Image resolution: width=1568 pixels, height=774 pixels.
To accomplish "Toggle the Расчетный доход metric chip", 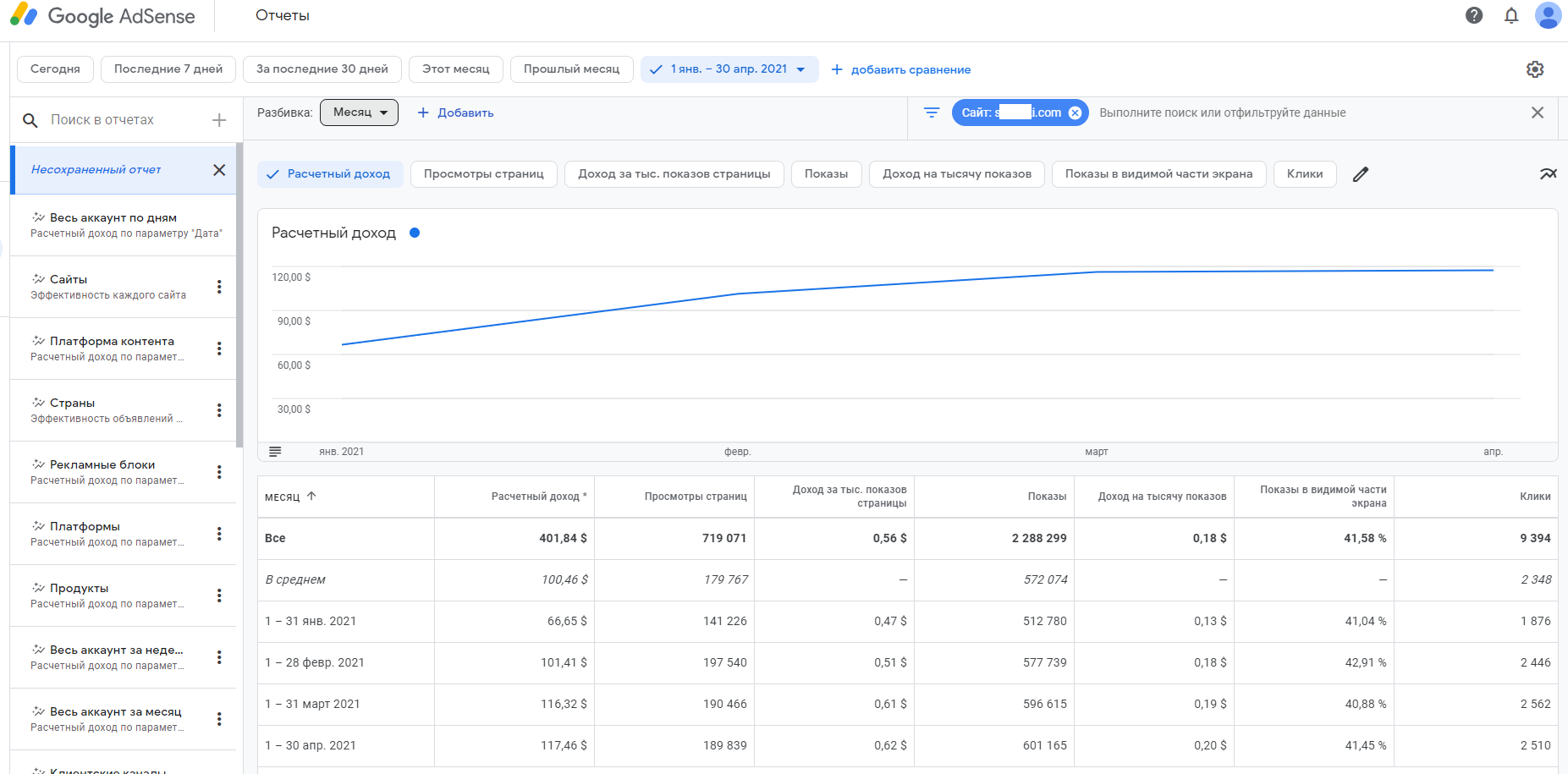I will tap(328, 174).
